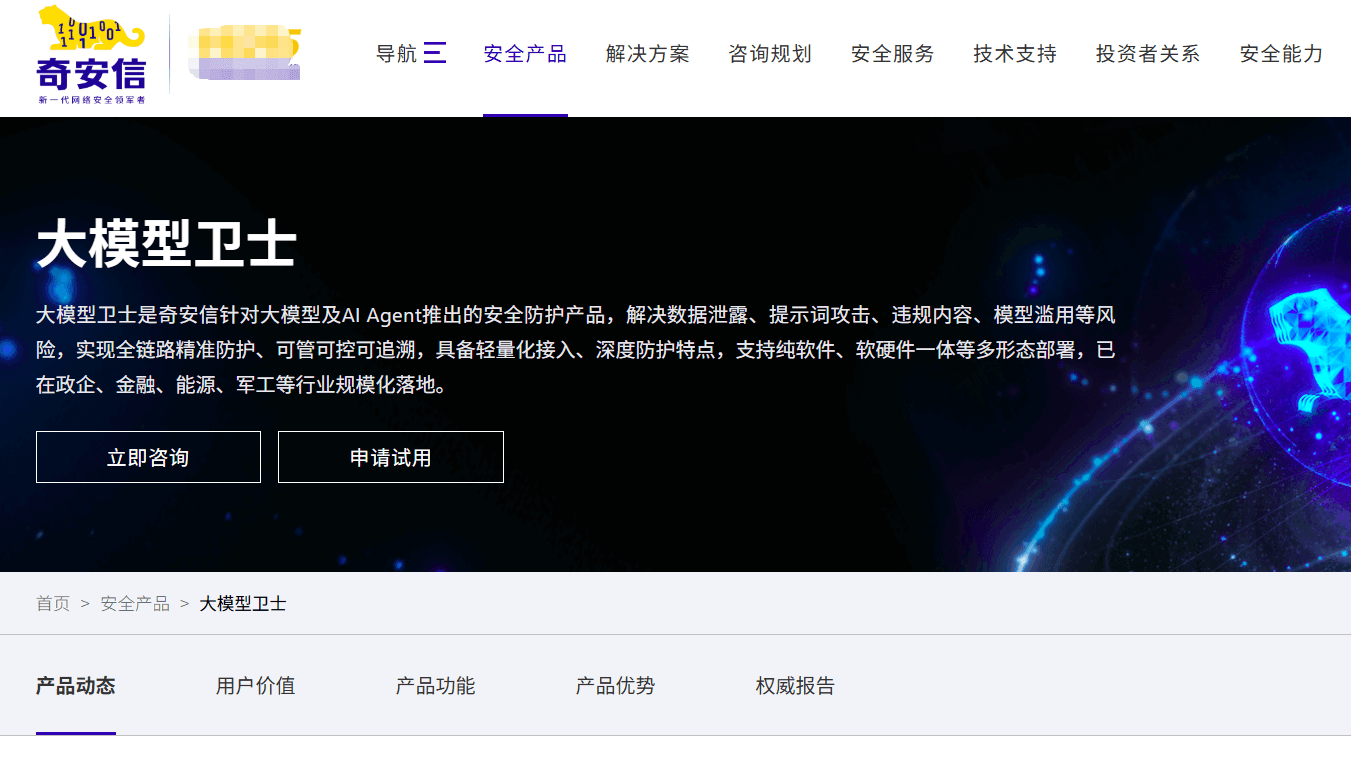Open the 解决方案 menu
Image resolution: width=1351 pixels, height=760 pixels.
(648, 54)
